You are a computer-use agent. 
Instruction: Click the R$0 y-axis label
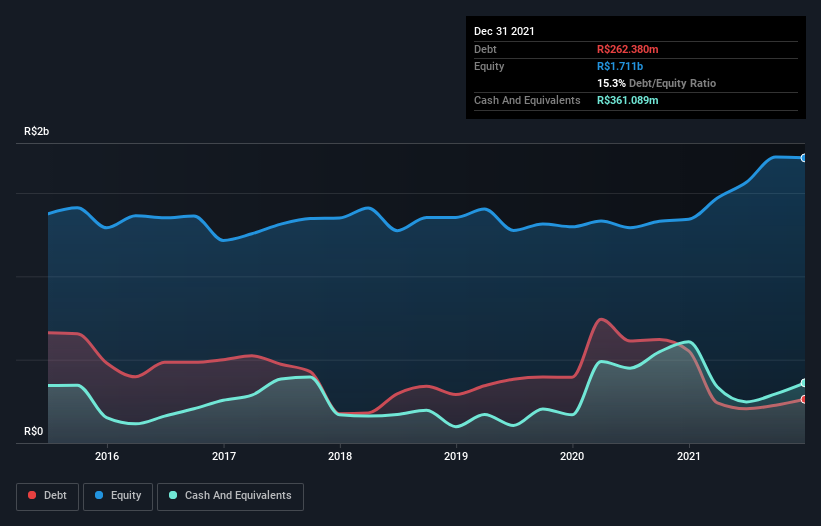(34, 431)
